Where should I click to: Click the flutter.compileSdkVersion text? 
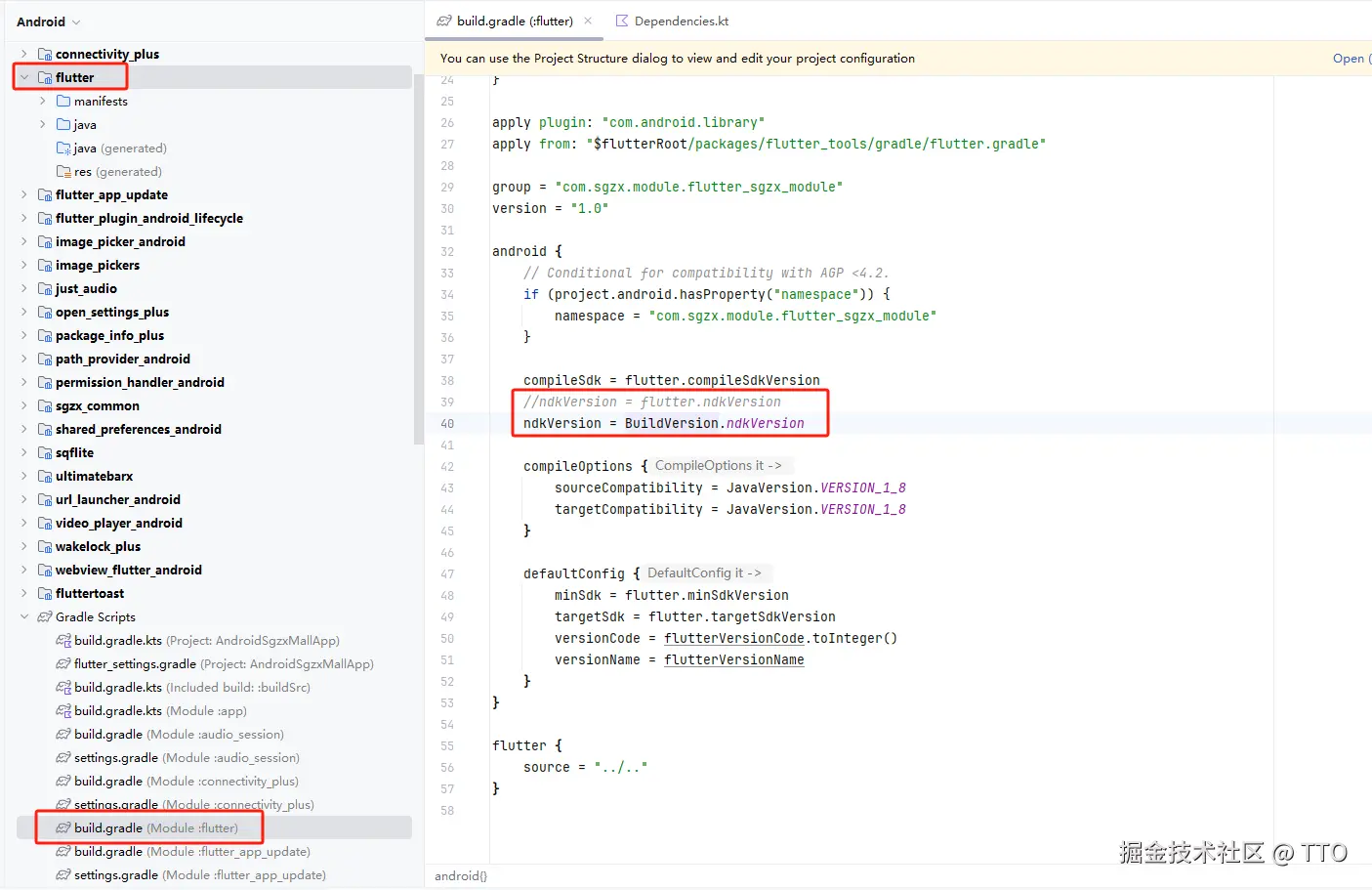(723, 380)
